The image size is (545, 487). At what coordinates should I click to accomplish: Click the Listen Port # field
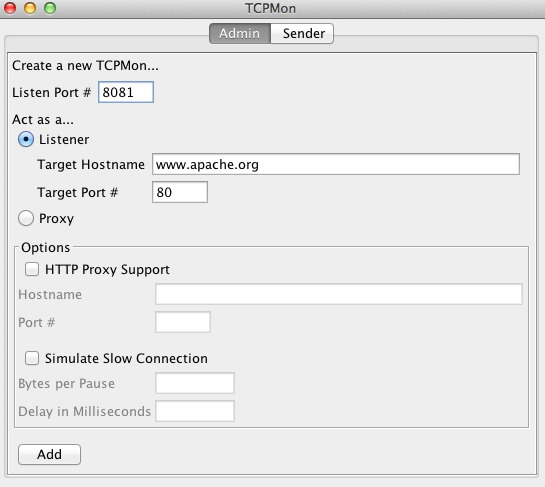pos(126,92)
